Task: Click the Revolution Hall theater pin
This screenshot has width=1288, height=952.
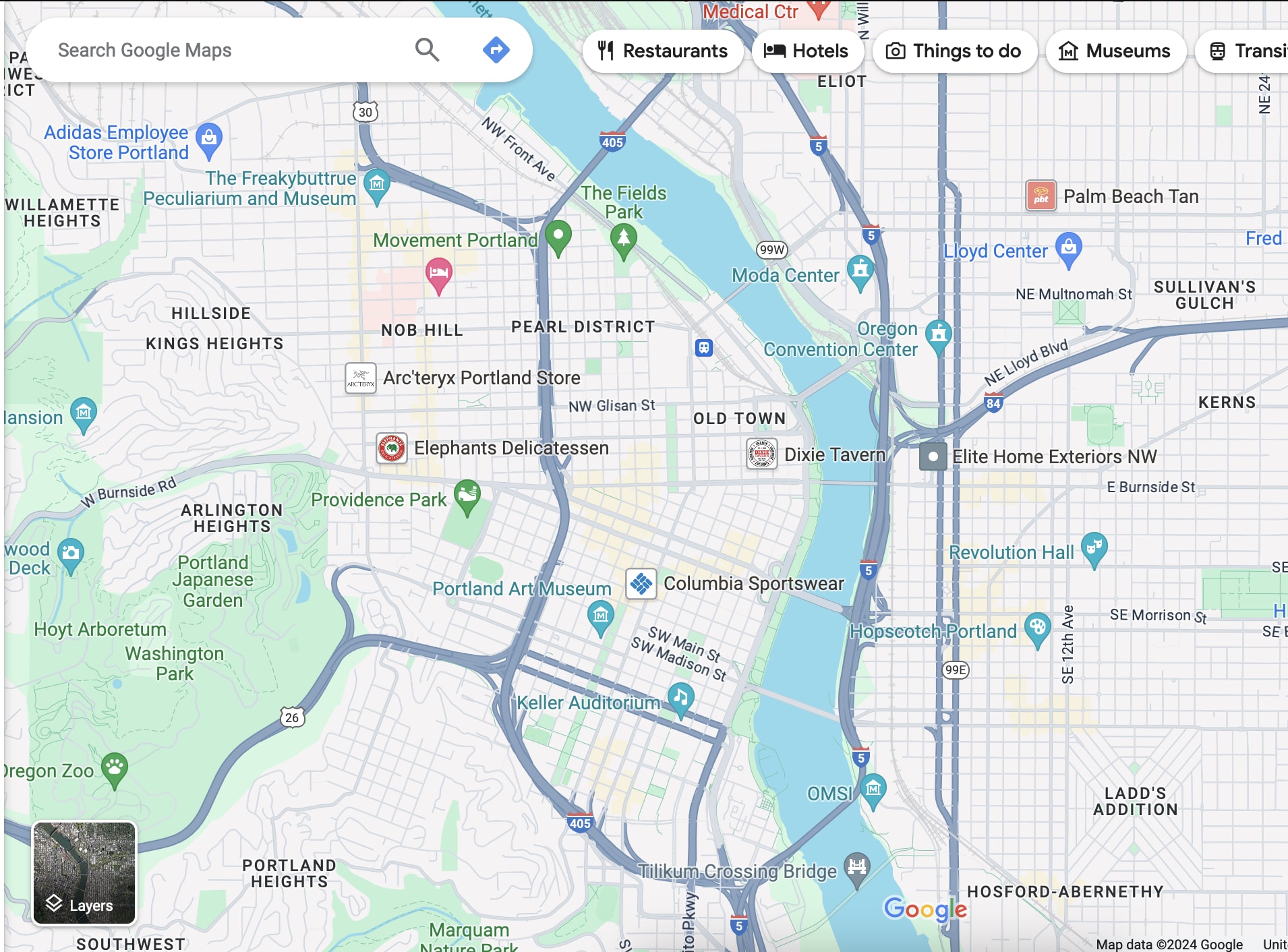Action: click(x=1094, y=549)
